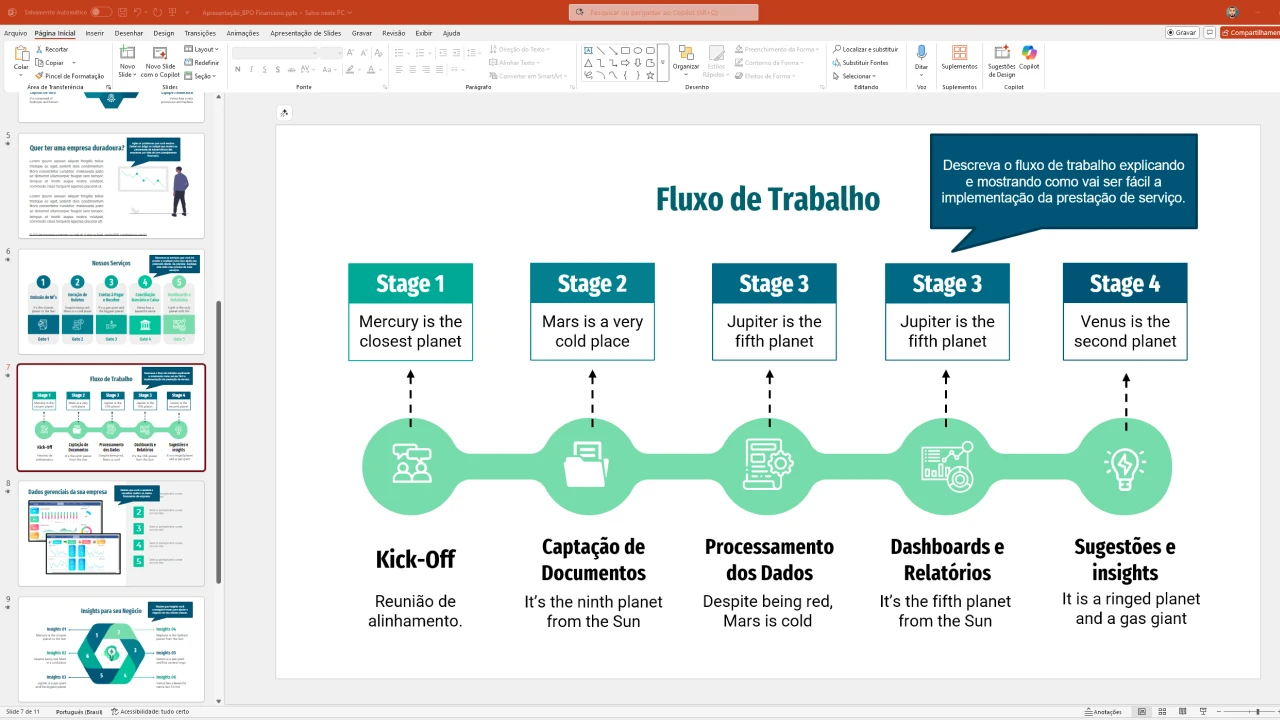Switch to the Transições tab
The height and width of the screenshot is (720, 1280).
(200, 33)
